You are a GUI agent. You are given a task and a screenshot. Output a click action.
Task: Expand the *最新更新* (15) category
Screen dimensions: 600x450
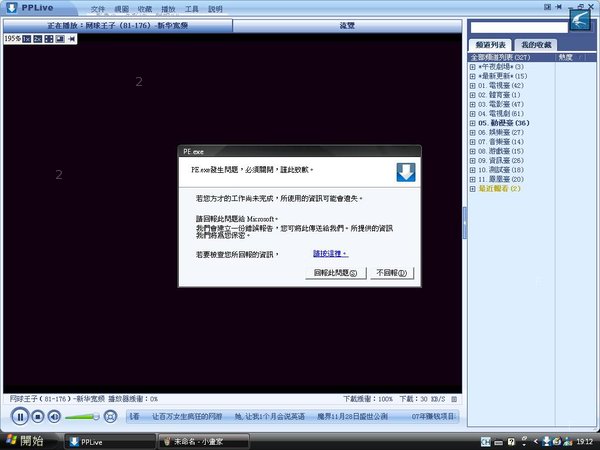[473, 76]
